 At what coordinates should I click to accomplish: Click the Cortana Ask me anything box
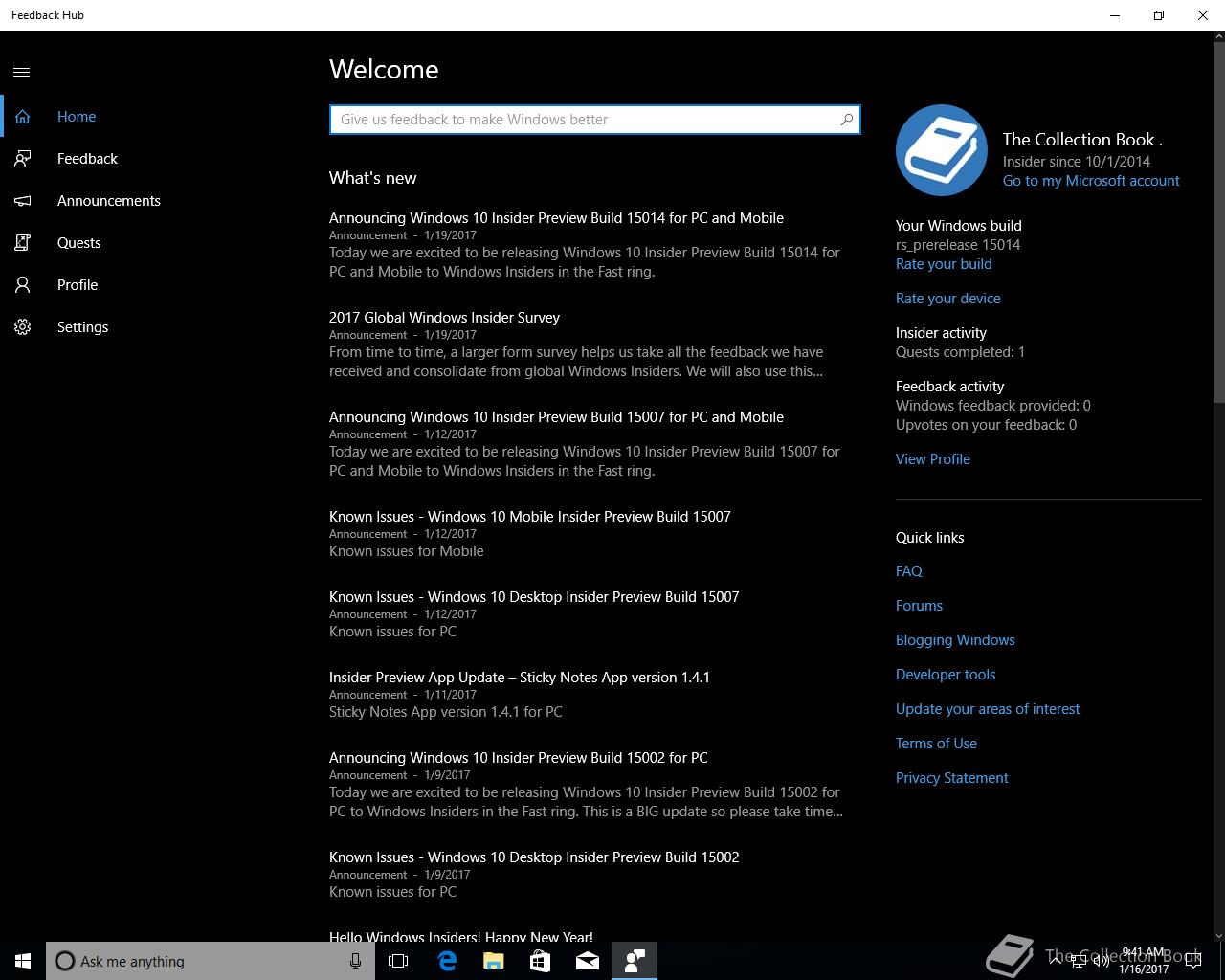[x=211, y=961]
